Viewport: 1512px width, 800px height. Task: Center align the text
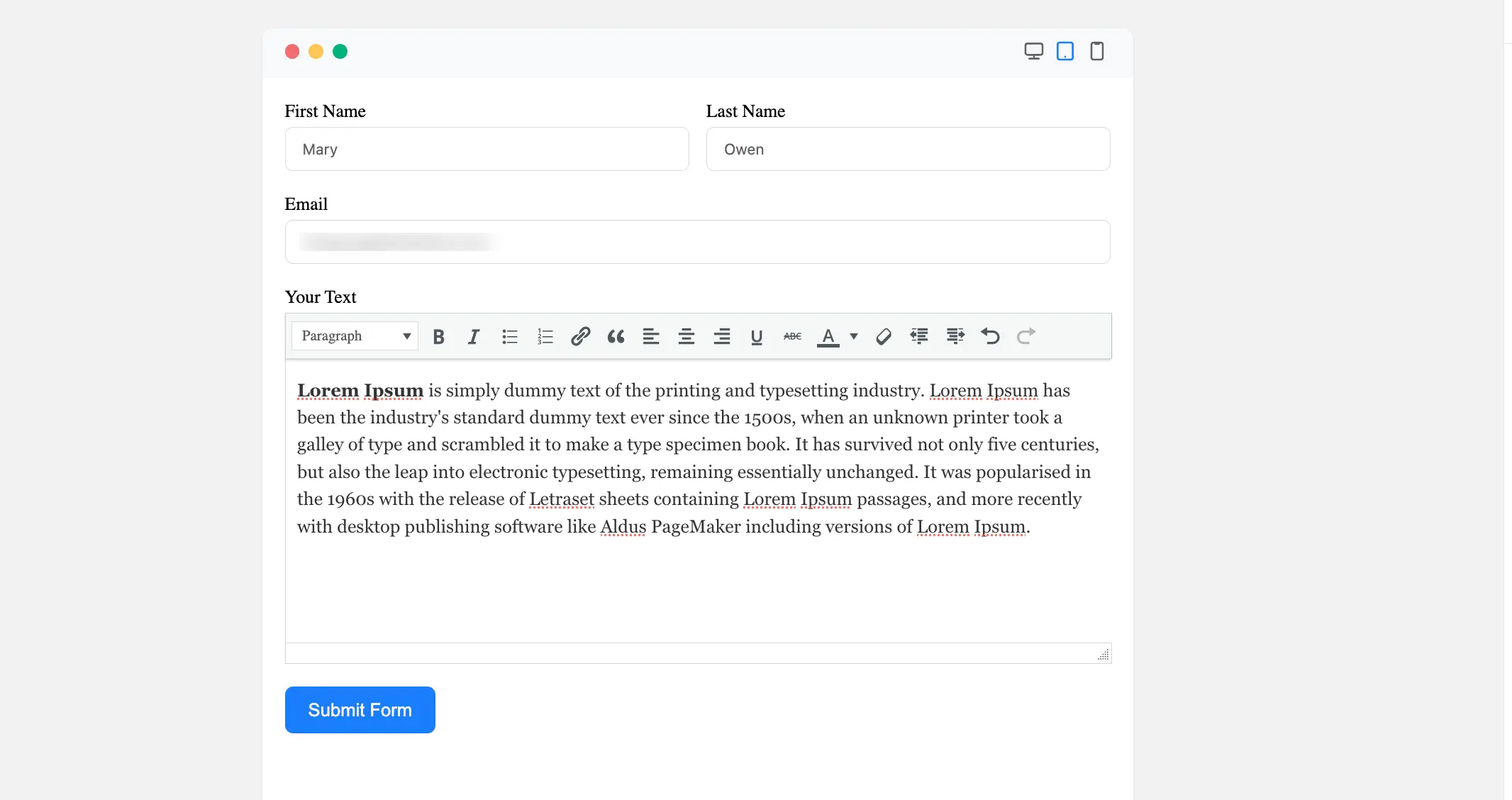coord(686,336)
